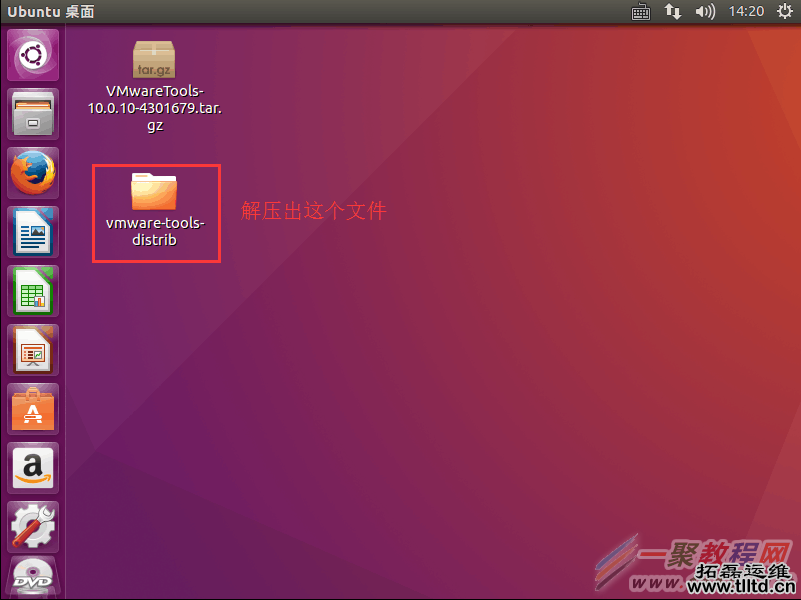Screen dimensions: 801x600
Task: Launch the Amazon app
Action: pyautogui.click(x=32, y=467)
